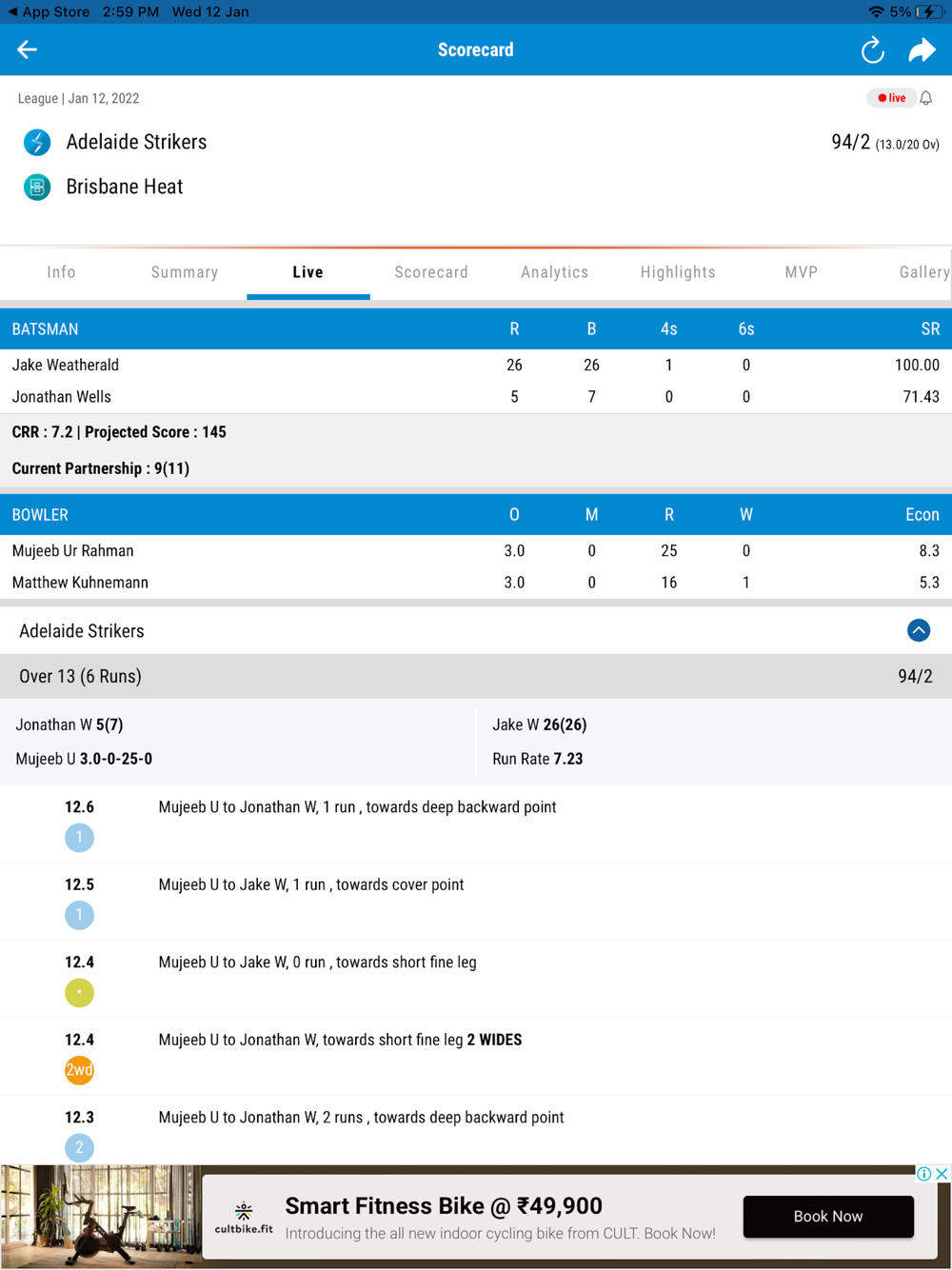Tap commentary for 2 WIDES delivery
Image resolution: width=952 pixels, height=1270 pixels.
(340, 1040)
